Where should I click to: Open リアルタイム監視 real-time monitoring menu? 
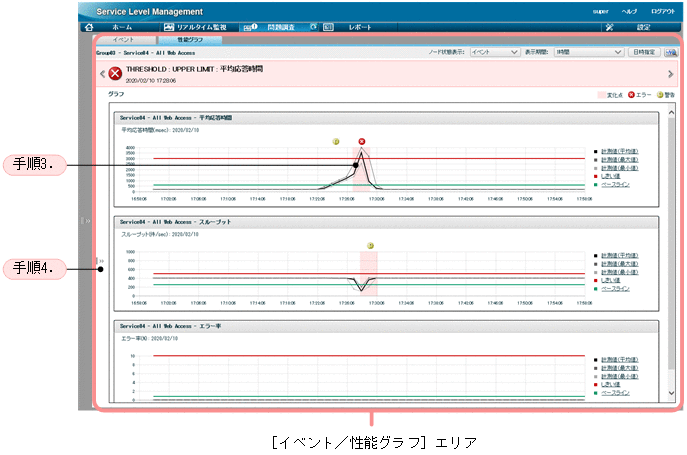point(202,27)
